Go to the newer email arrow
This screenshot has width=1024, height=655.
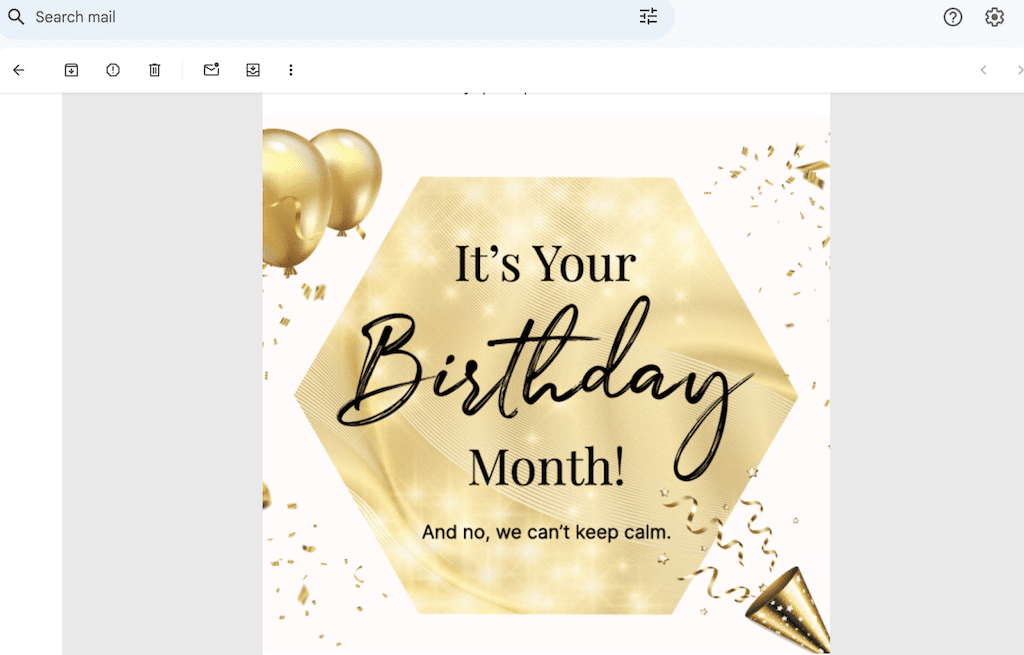(983, 70)
